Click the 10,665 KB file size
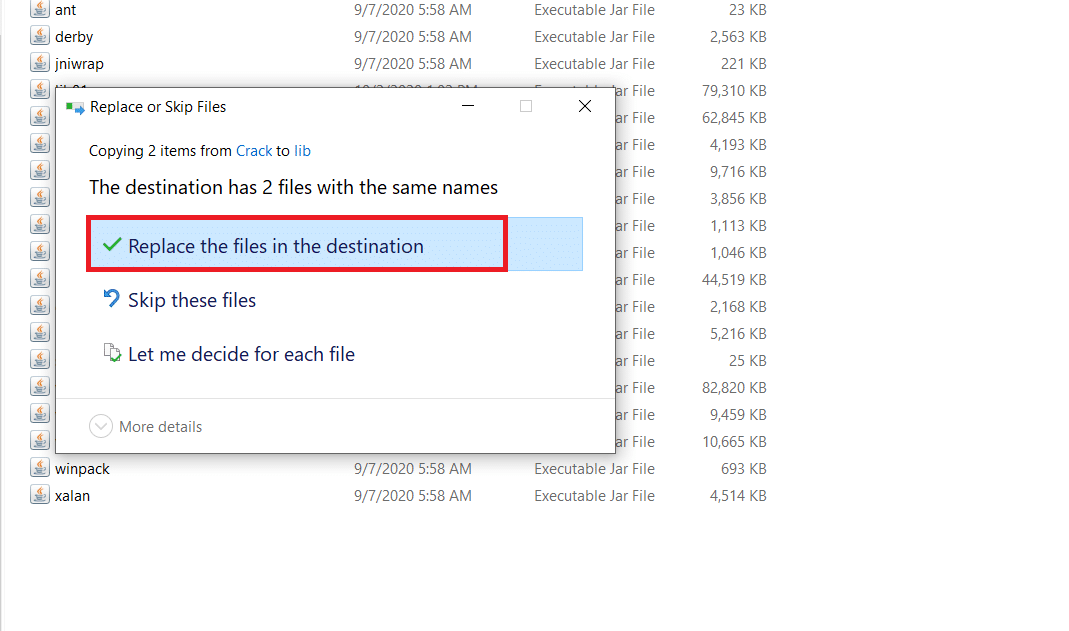This screenshot has width=1069, height=631. (734, 442)
